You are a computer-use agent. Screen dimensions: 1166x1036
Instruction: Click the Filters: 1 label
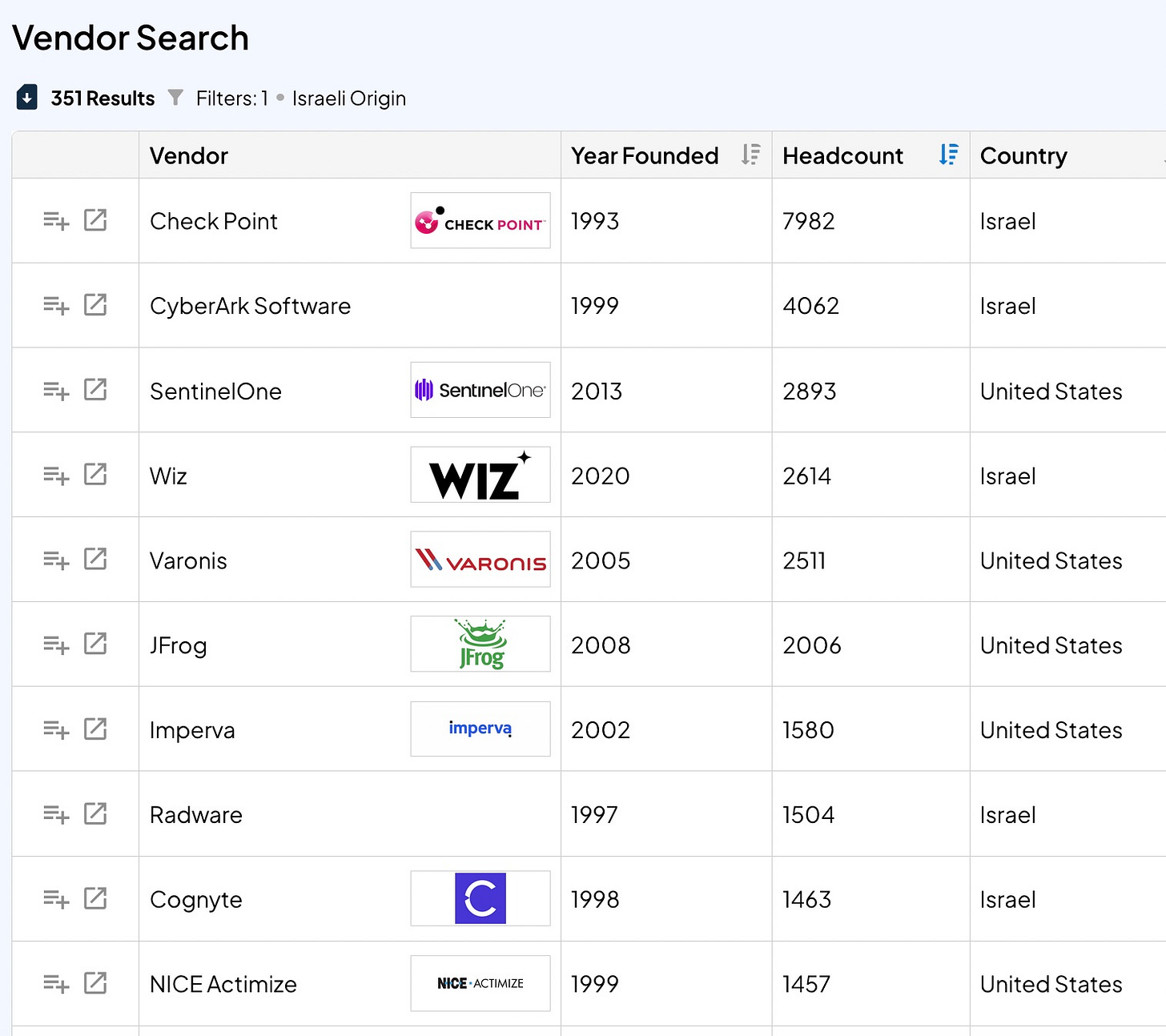[x=232, y=98]
